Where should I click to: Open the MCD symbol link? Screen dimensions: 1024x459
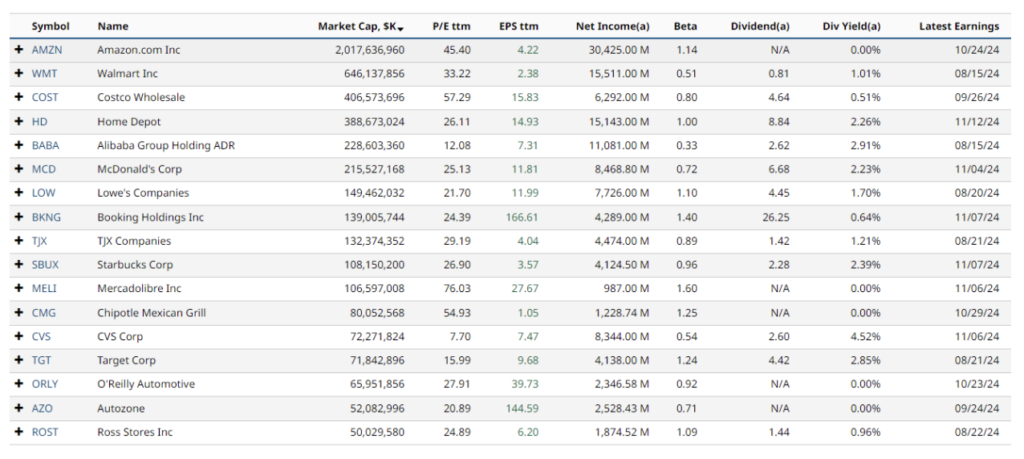[44, 169]
